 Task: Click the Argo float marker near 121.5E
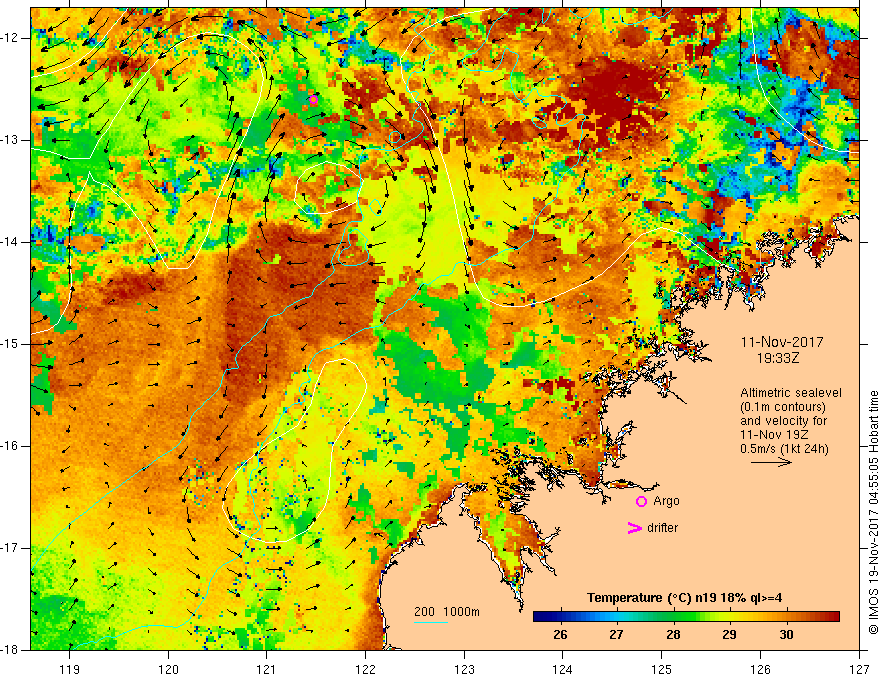coord(313,100)
